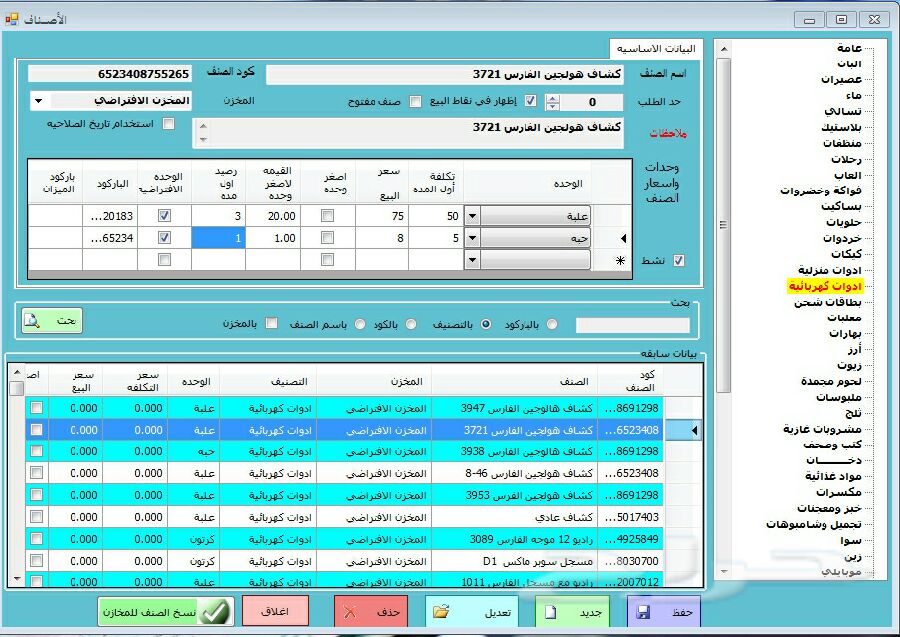900x637 pixels.
Task: Click the item code field كود الصنف
Action: tap(110, 74)
